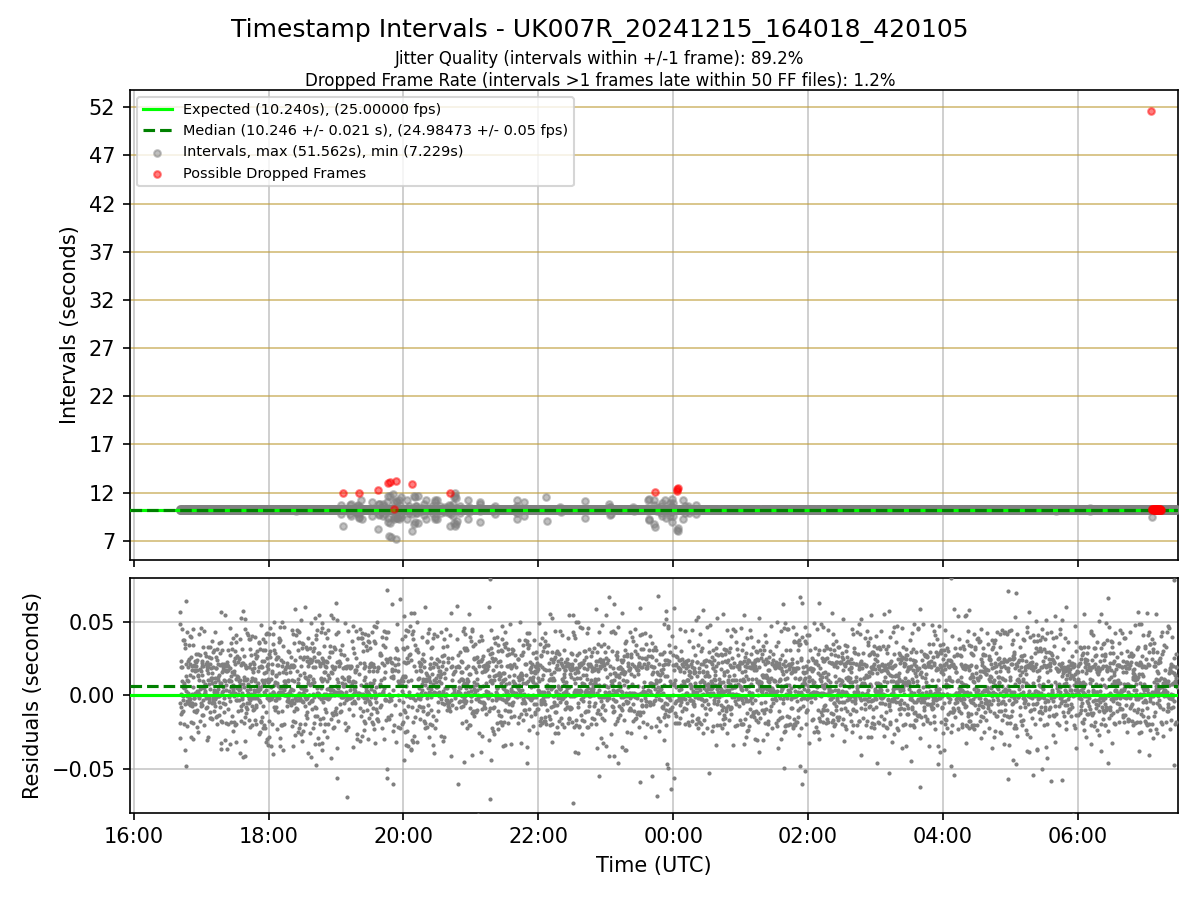Click the red outlier point near 52 seconds
Screen dimensions: 1200x900
[1151, 111]
